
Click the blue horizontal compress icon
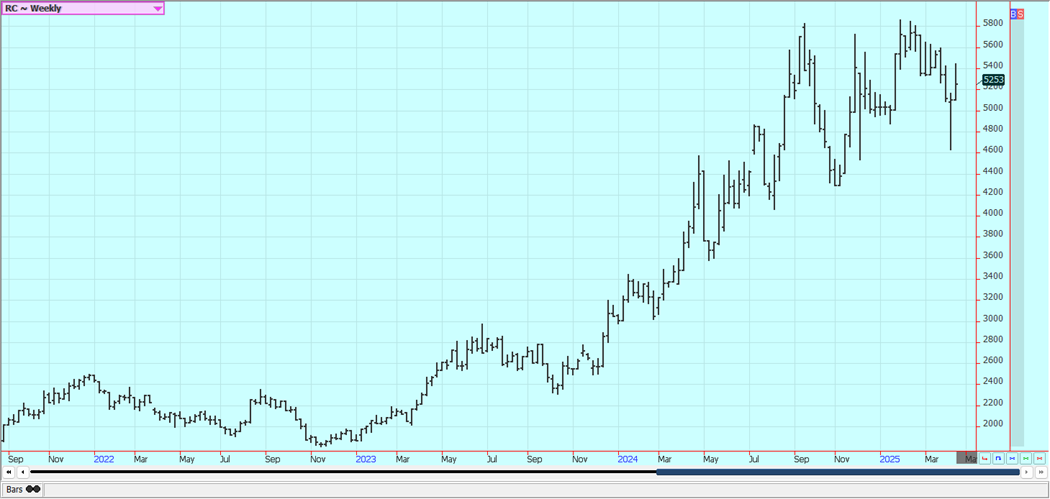[1012, 458]
